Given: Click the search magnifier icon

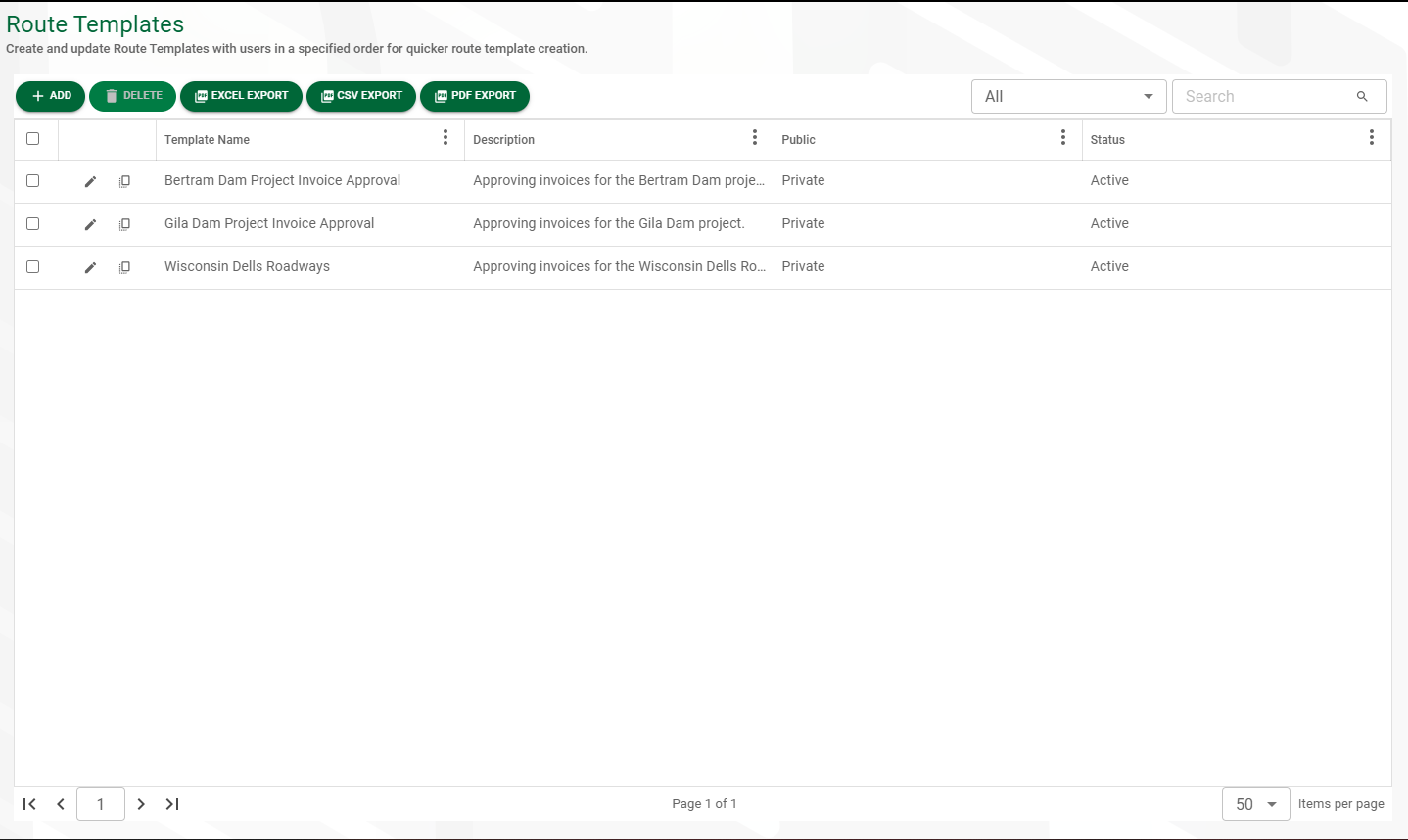Looking at the screenshot, I should [x=1362, y=96].
